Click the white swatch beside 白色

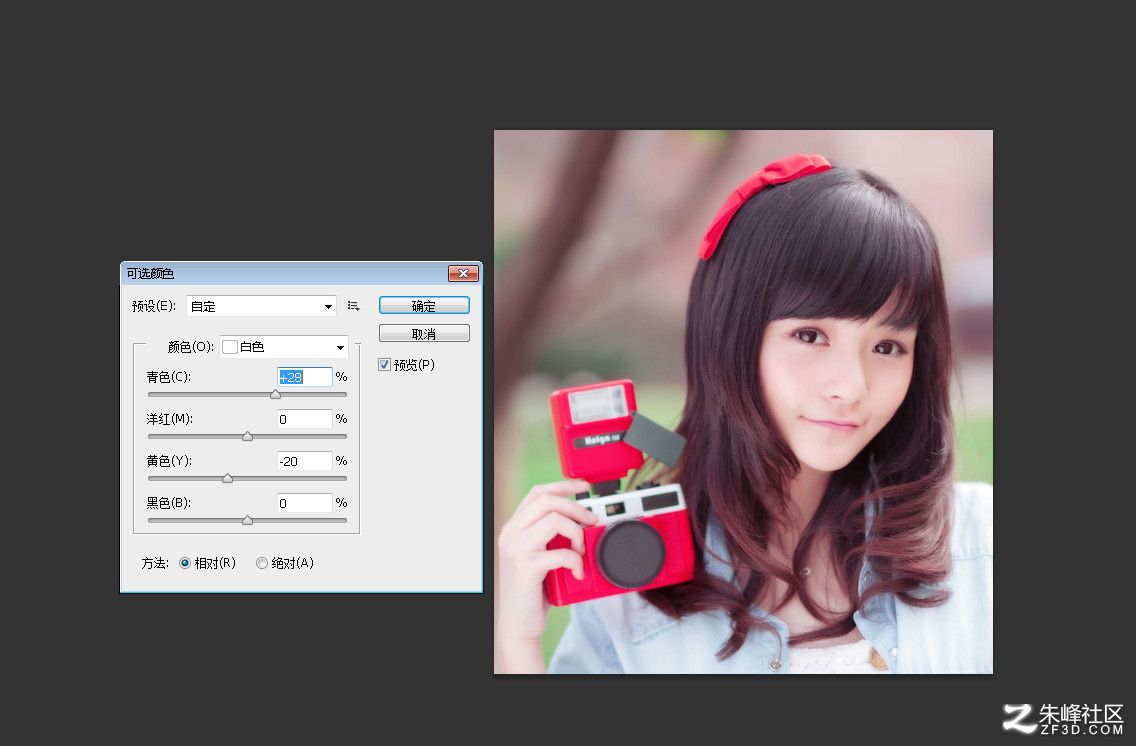230,347
